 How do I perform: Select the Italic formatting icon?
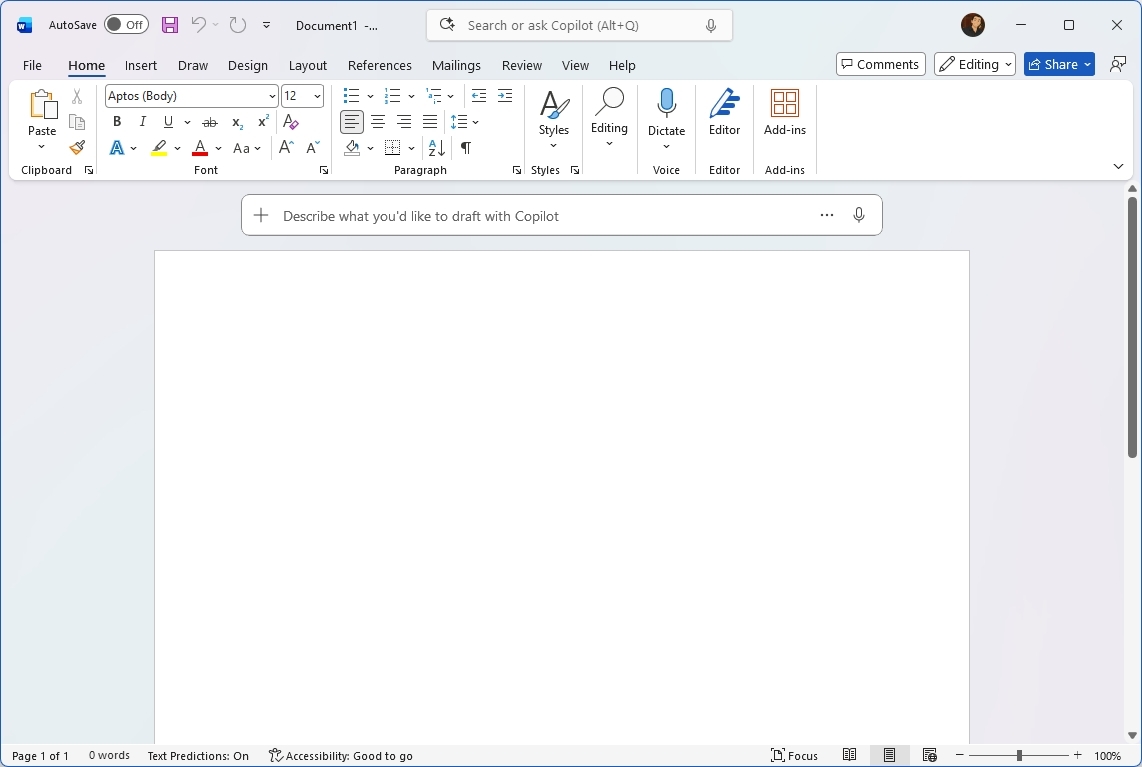142,121
